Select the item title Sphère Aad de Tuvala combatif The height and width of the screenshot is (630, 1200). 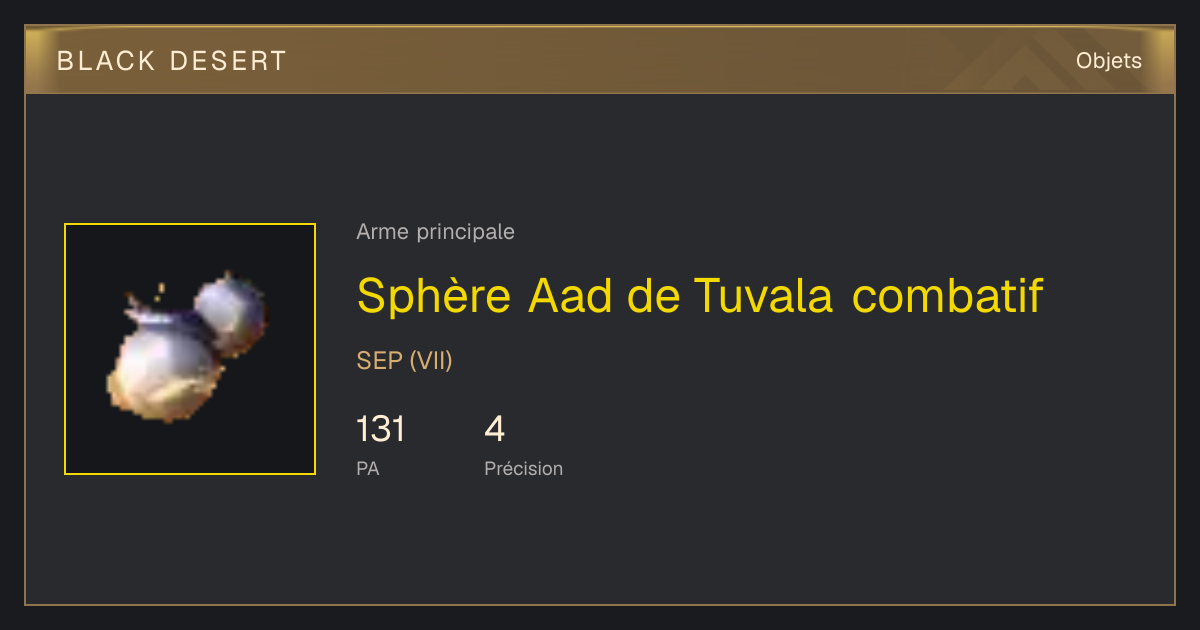click(x=700, y=294)
